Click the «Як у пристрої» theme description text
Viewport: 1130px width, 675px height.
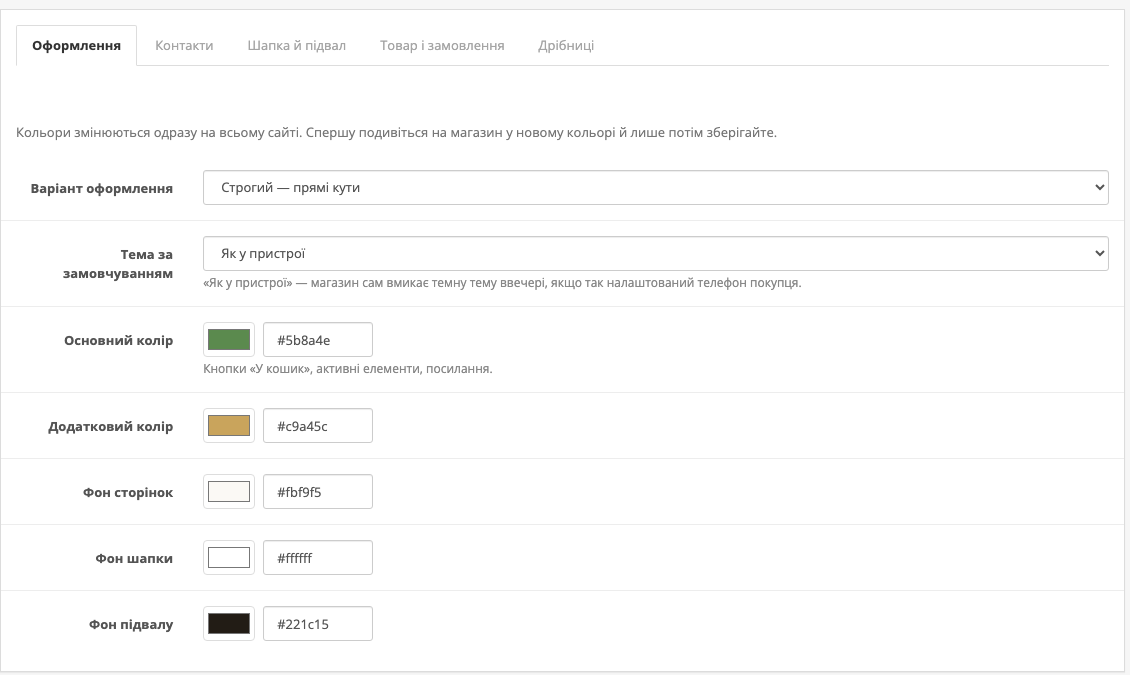(502, 283)
